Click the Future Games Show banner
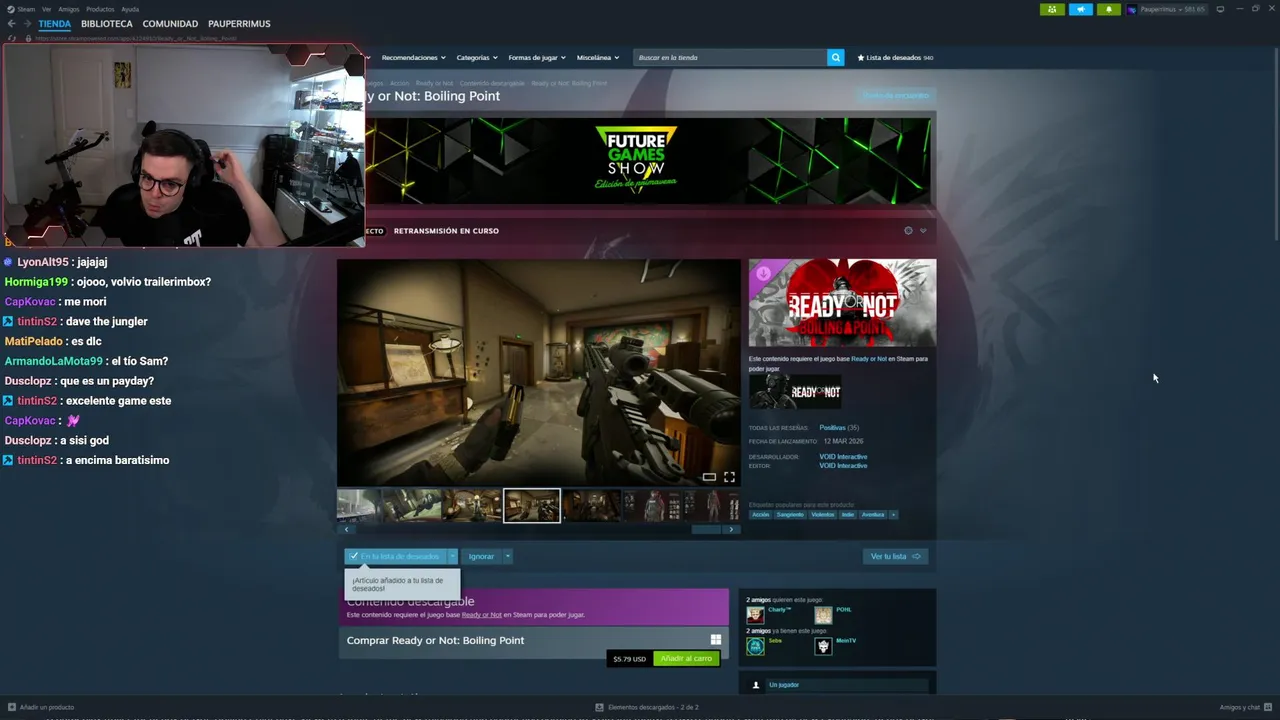Screen dimensions: 1280x720 (x=648, y=160)
